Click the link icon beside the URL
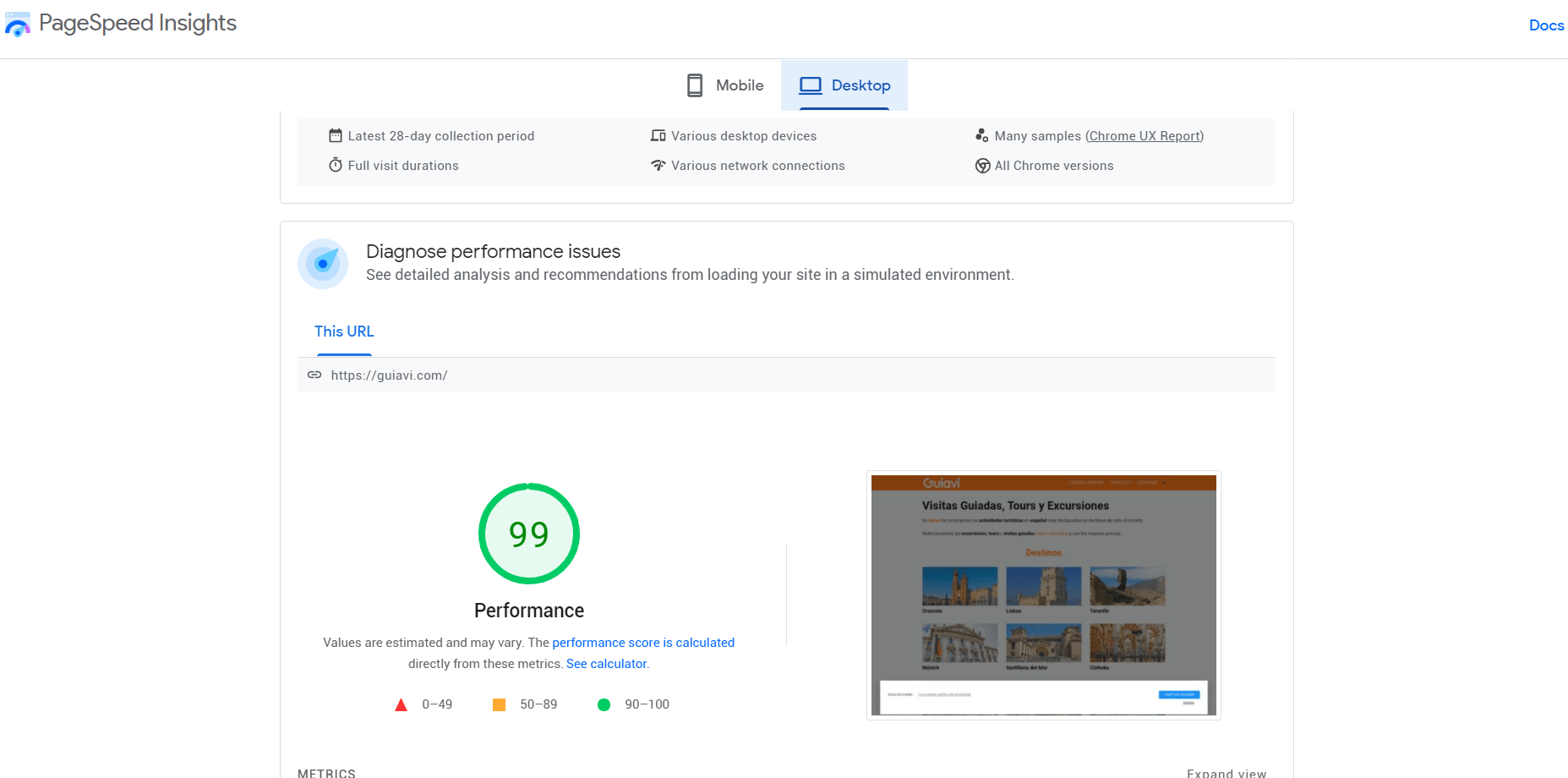 click(314, 375)
